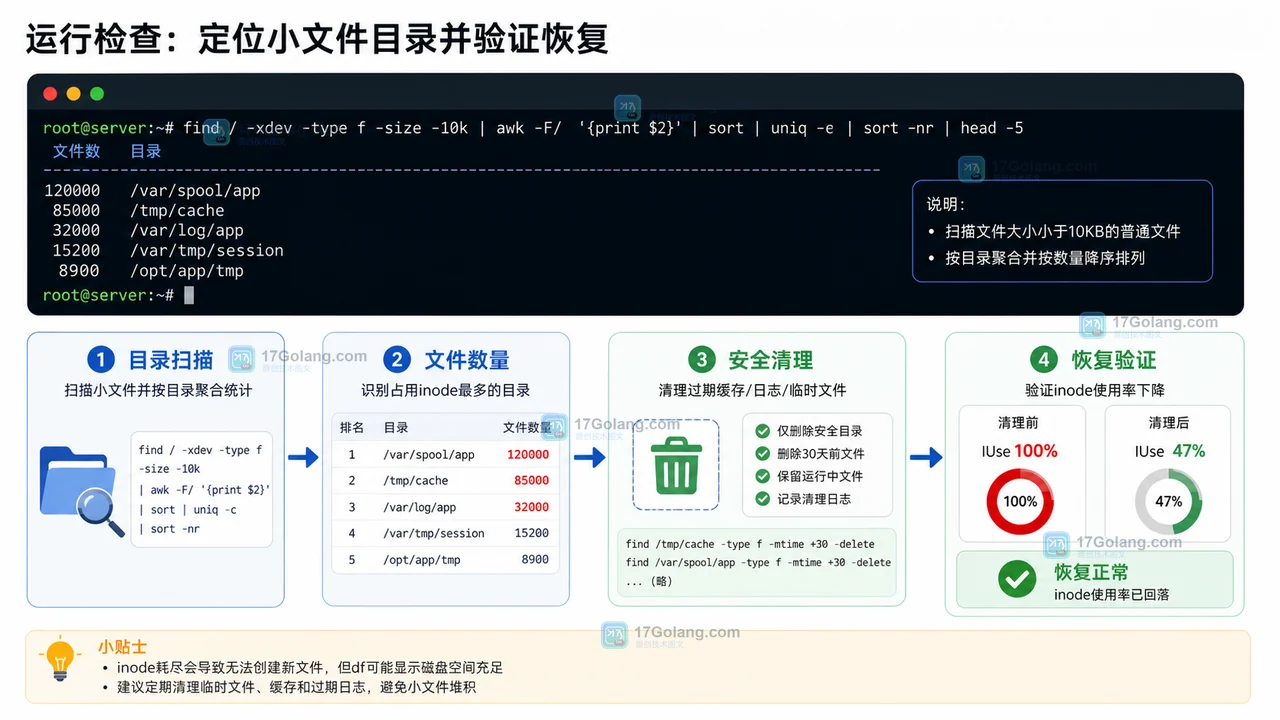Click the find /tmp/cache -delete command line

(750, 544)
